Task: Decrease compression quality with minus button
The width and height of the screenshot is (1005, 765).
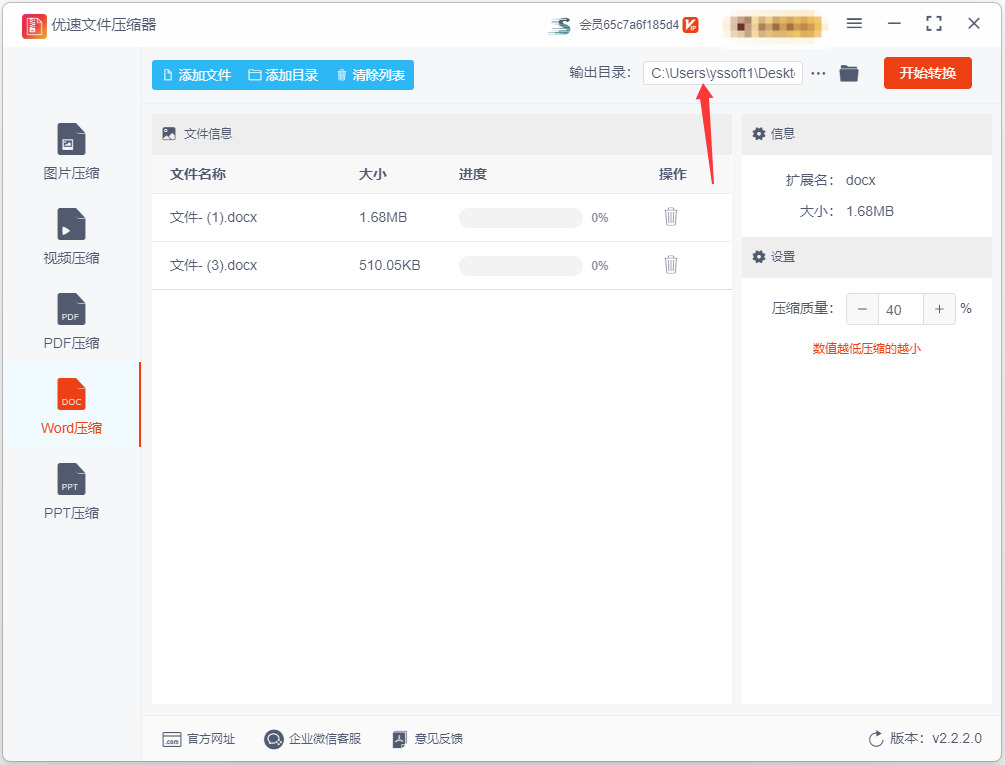Action: click(x=862, y=309)
